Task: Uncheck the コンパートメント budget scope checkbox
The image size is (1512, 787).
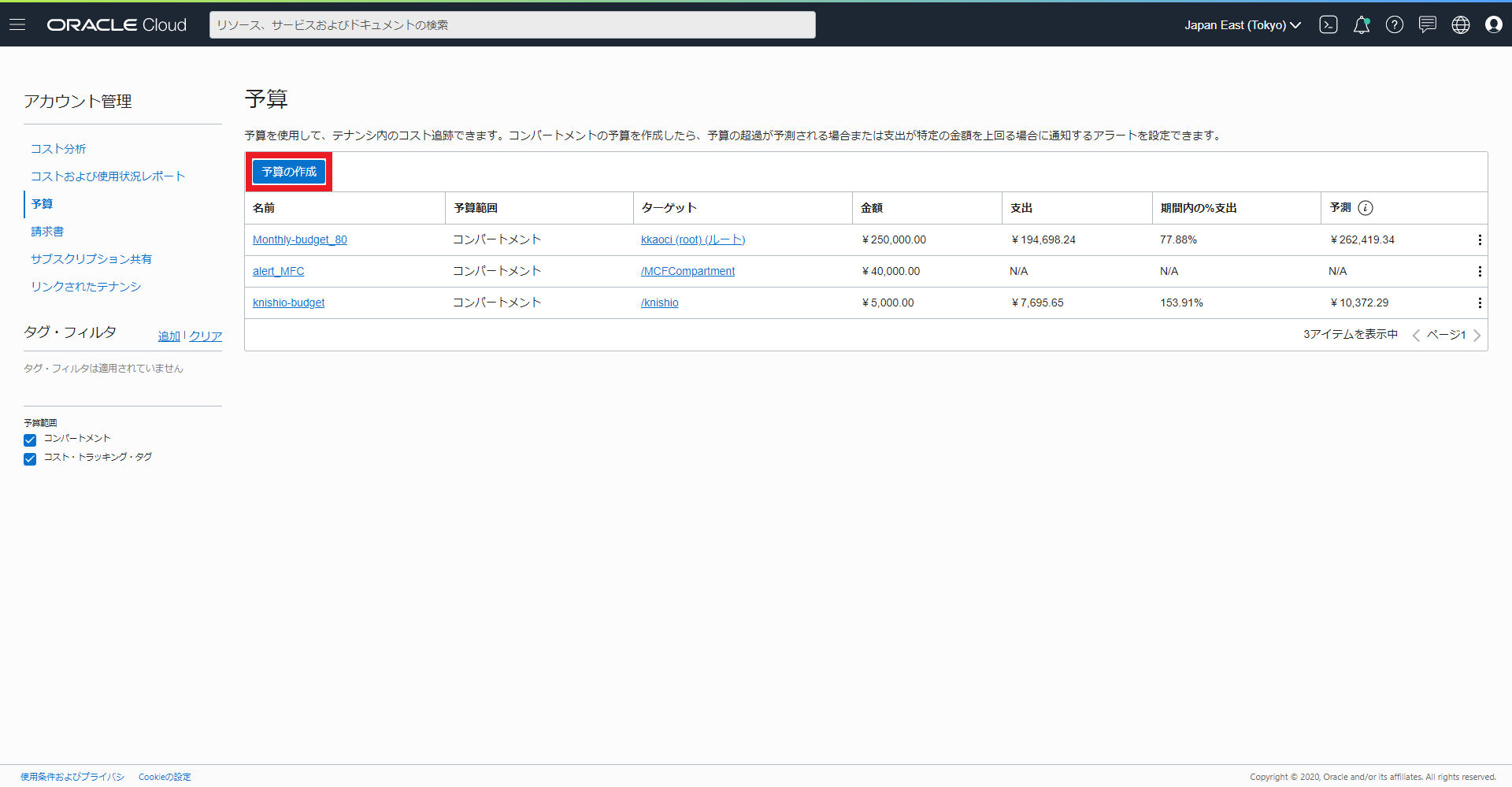Action: point(30,440)
